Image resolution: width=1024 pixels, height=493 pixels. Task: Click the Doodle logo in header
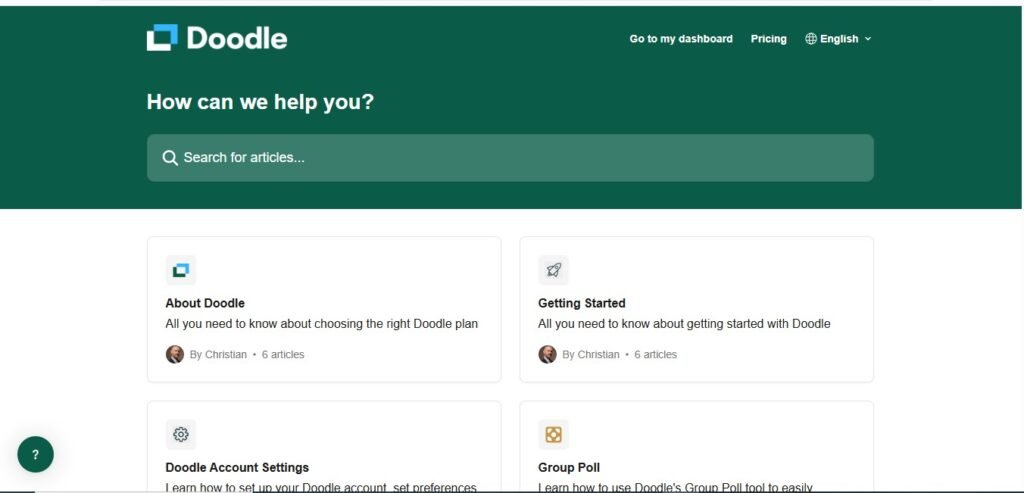pyautogui.click(x=217, y=38)
